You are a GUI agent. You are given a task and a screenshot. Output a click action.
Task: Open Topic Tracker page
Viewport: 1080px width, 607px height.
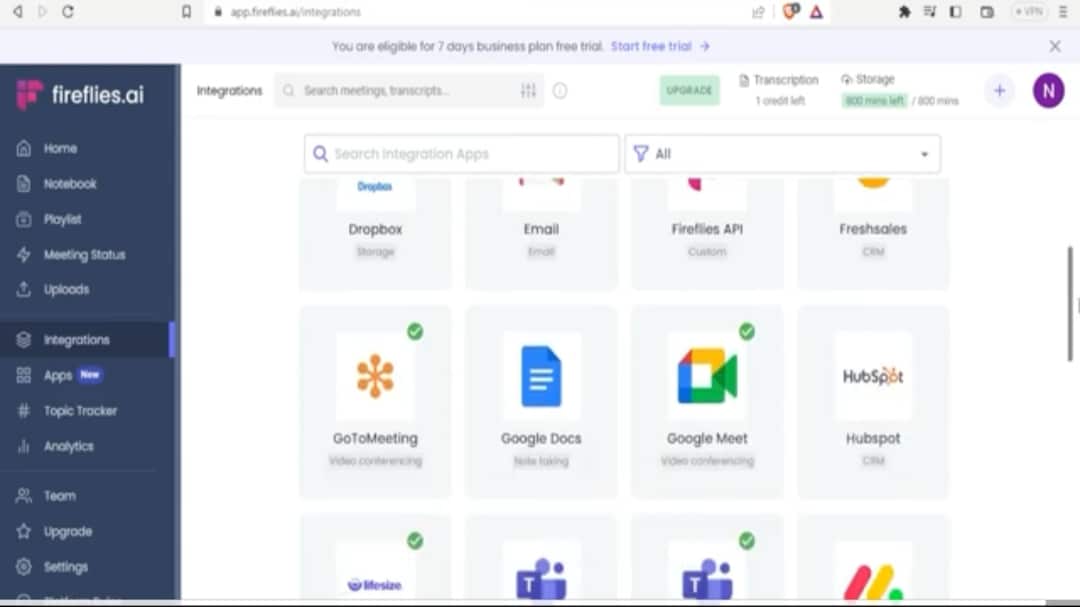pyautogui.click(x=80, y=411)
